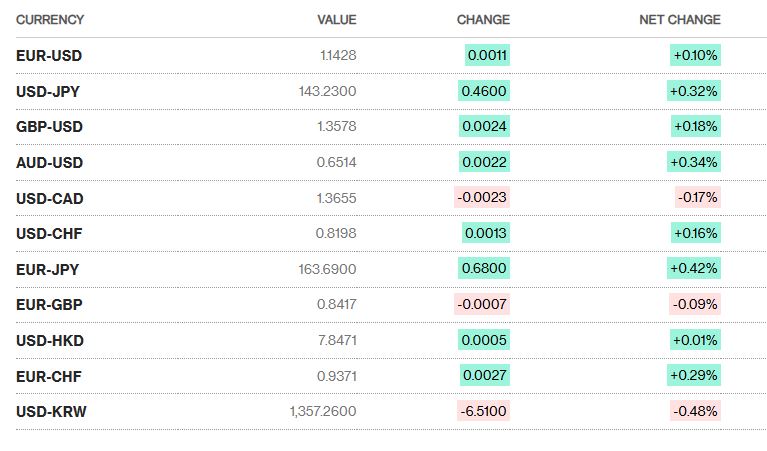The height and width of the screenshot is (451, 767).
Task: Click the red -0.17% net change badge
Action: pyautogui.click(x=697, y=199)
